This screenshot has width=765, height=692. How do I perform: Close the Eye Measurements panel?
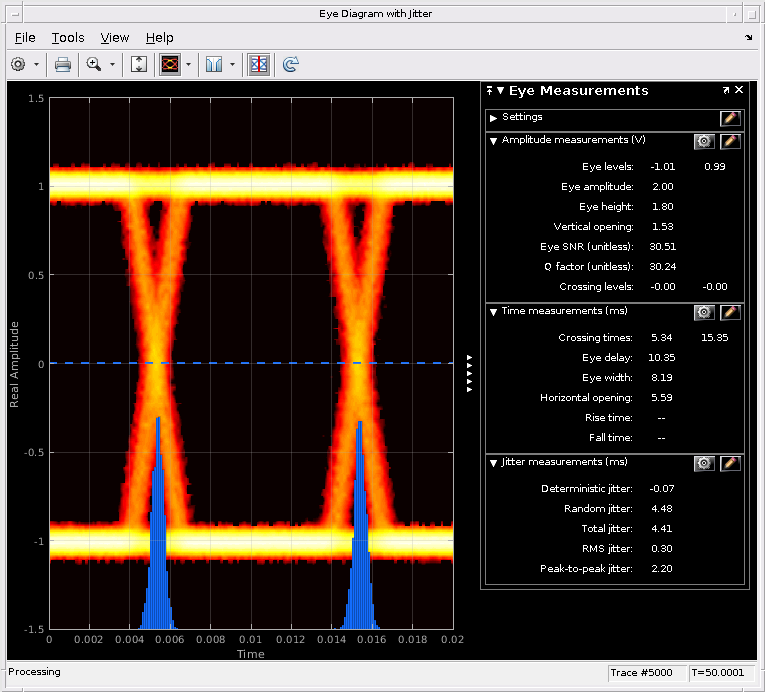[x=739, y=90]
